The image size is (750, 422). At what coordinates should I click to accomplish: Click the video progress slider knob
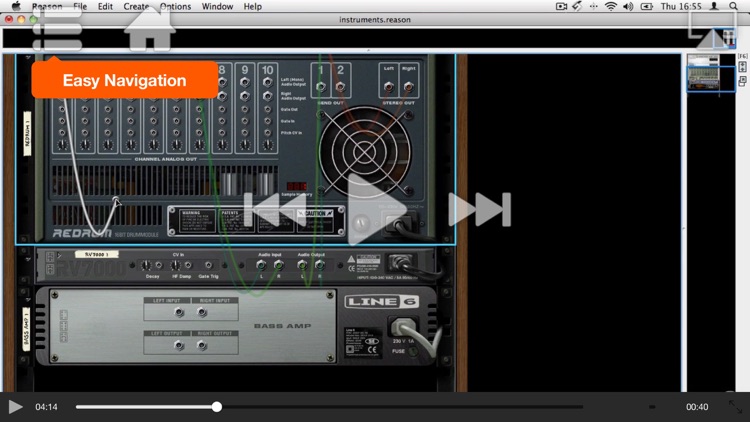217,407
